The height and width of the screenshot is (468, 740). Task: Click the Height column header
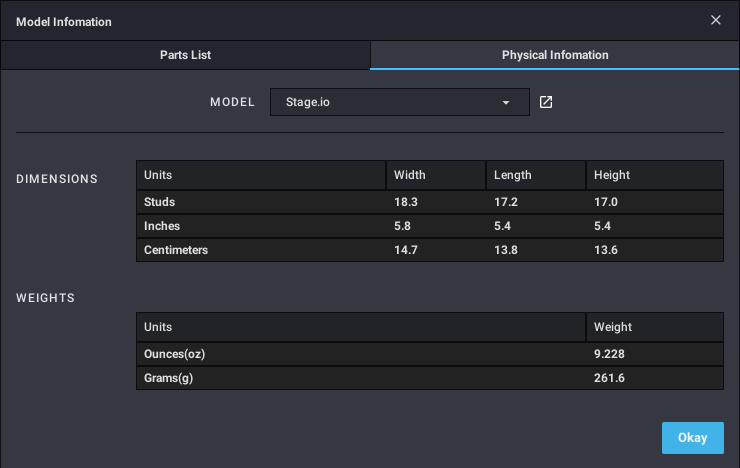pyautogui.click(x=611, y=175)
